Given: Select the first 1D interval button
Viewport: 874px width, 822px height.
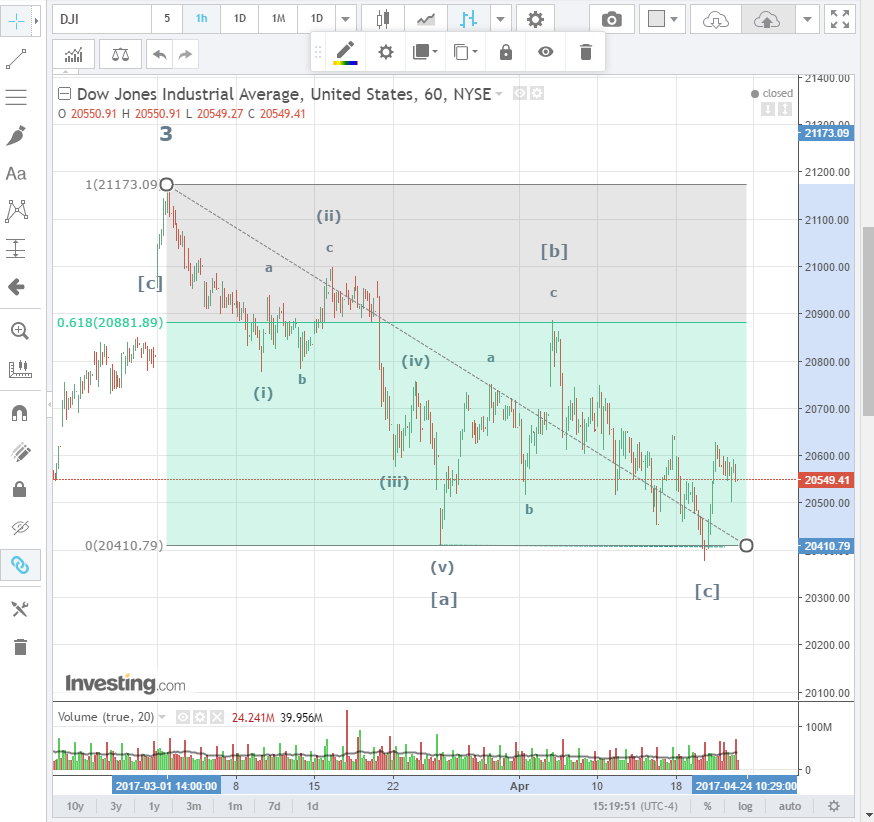Looking at the screenshot, I should click(240, 18).
